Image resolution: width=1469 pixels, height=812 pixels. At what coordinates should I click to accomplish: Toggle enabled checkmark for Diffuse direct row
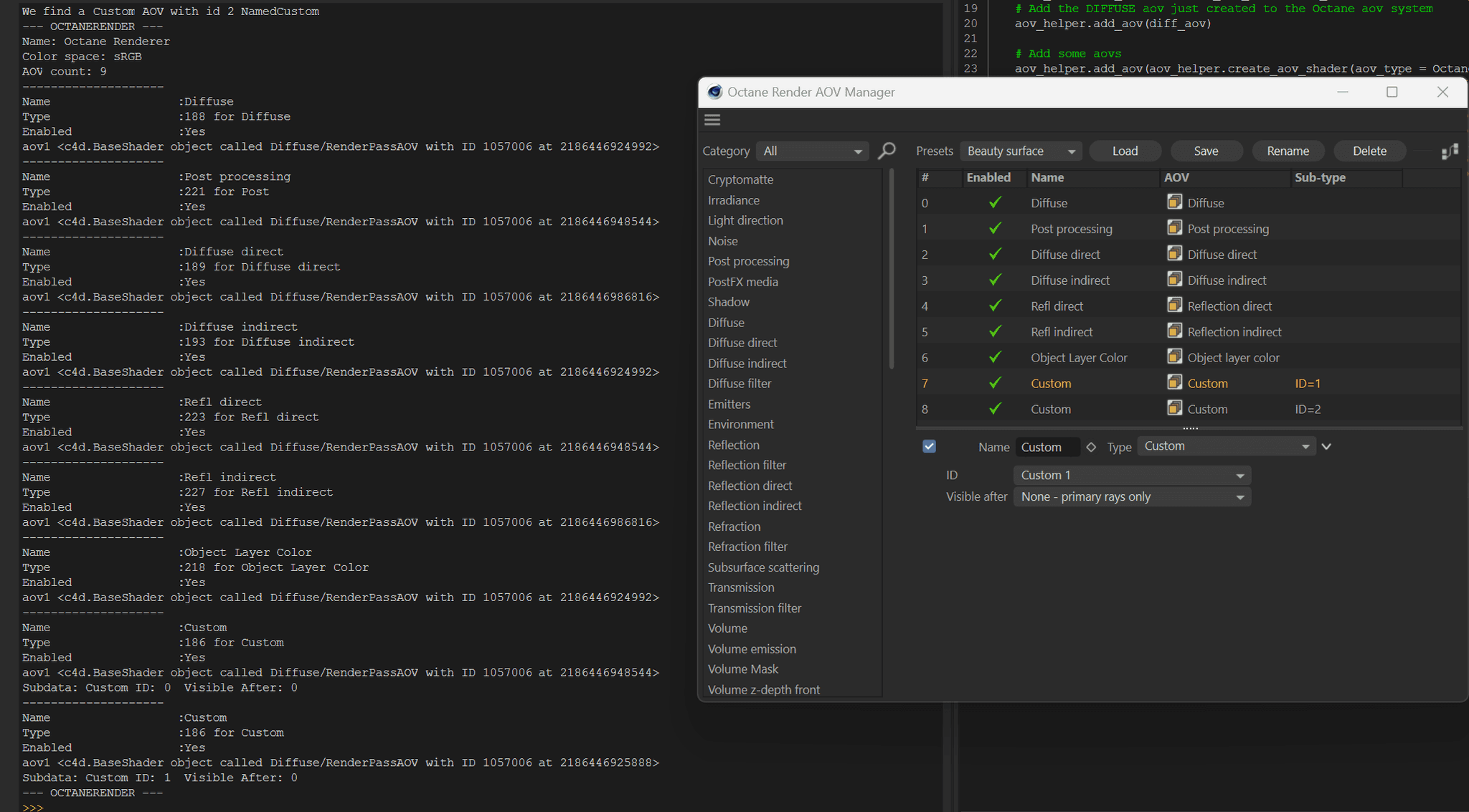point(995,254)
